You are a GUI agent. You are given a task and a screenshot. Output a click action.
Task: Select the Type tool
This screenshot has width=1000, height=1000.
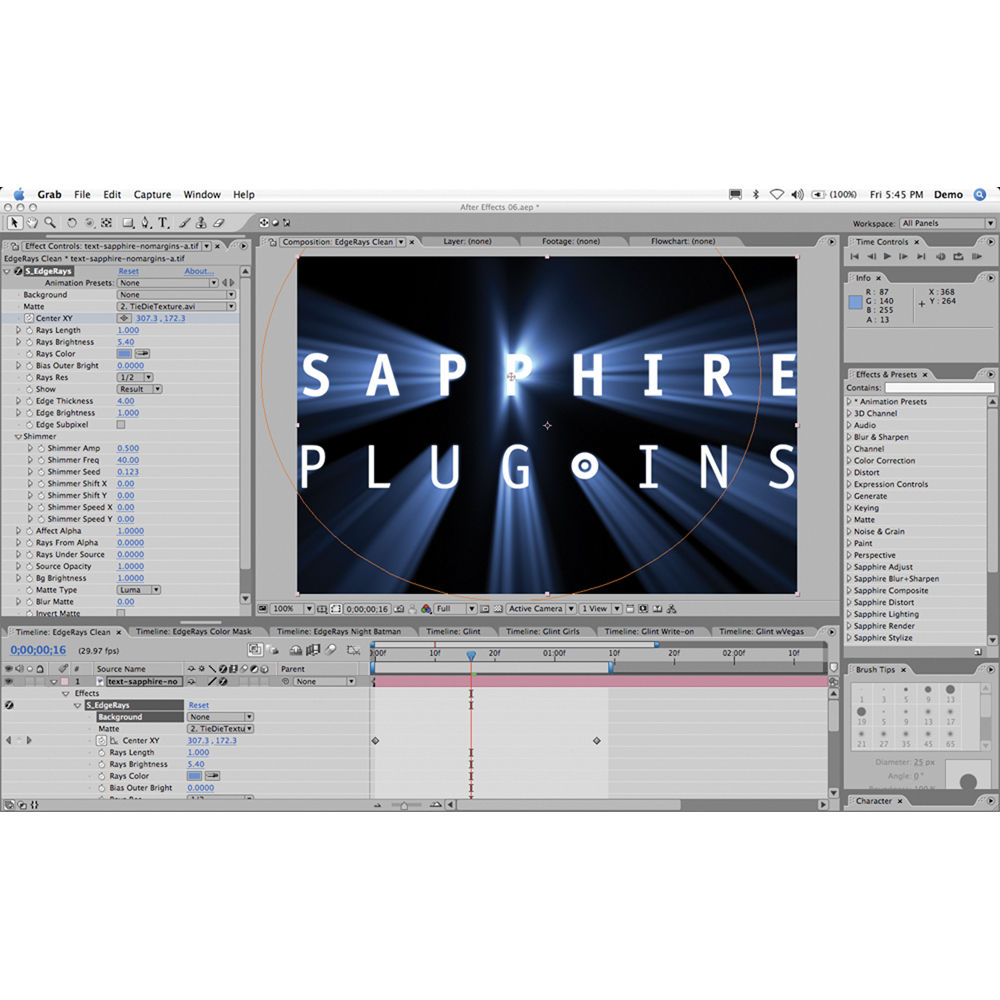[163, 223]
